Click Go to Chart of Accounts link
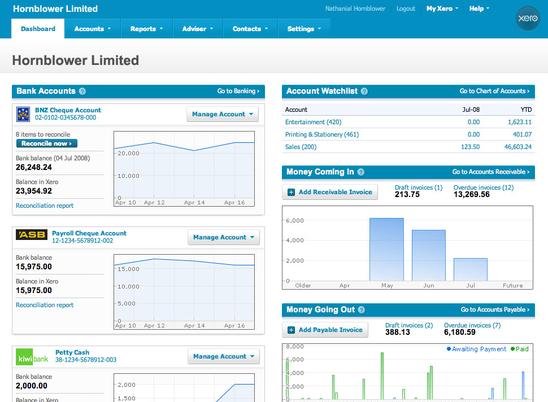The height and width of the screenshot is (402, 548). [x=494, y=91]
